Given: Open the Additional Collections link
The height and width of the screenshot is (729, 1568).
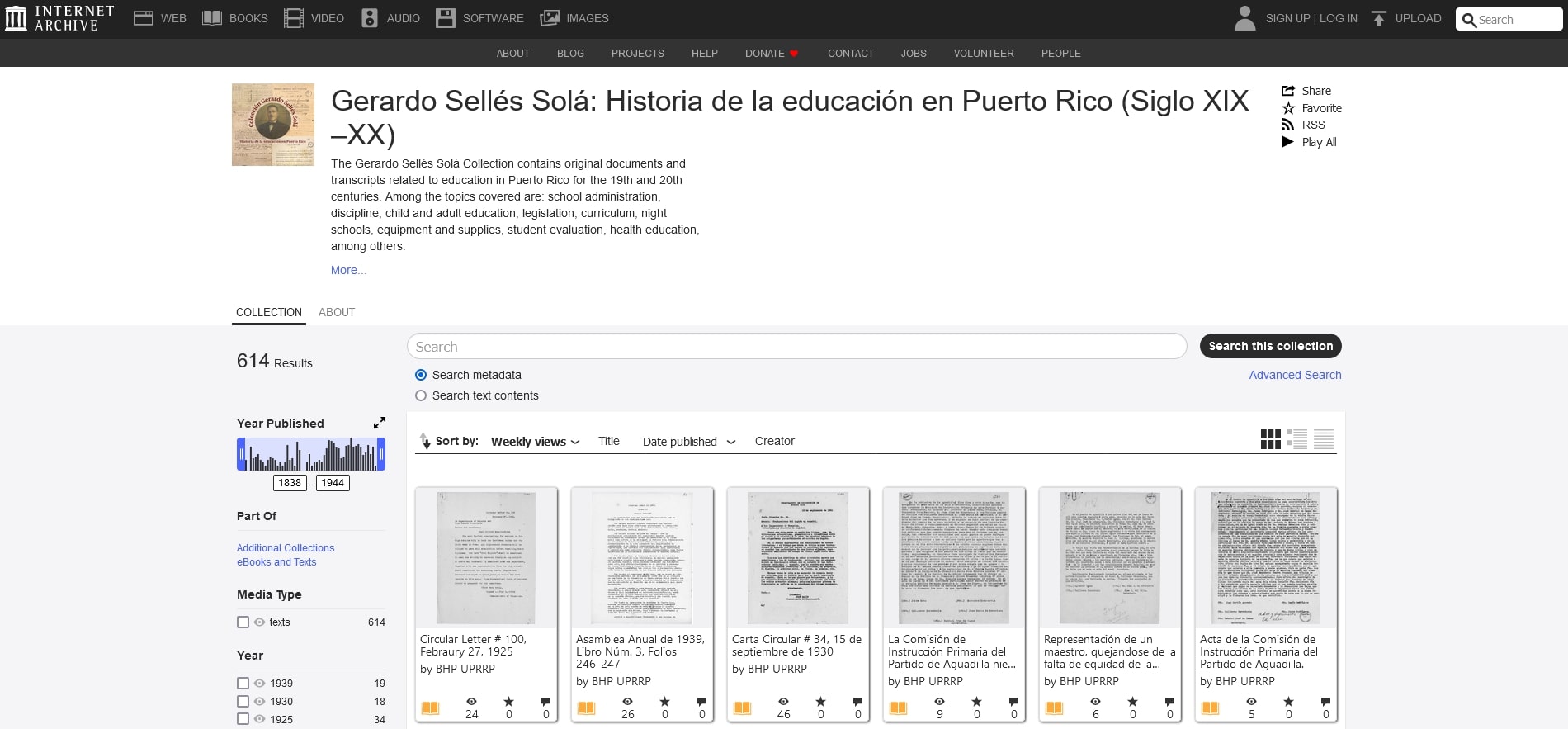Looking at the screenshot, I should pyautogui.click(x=286, y=548).
